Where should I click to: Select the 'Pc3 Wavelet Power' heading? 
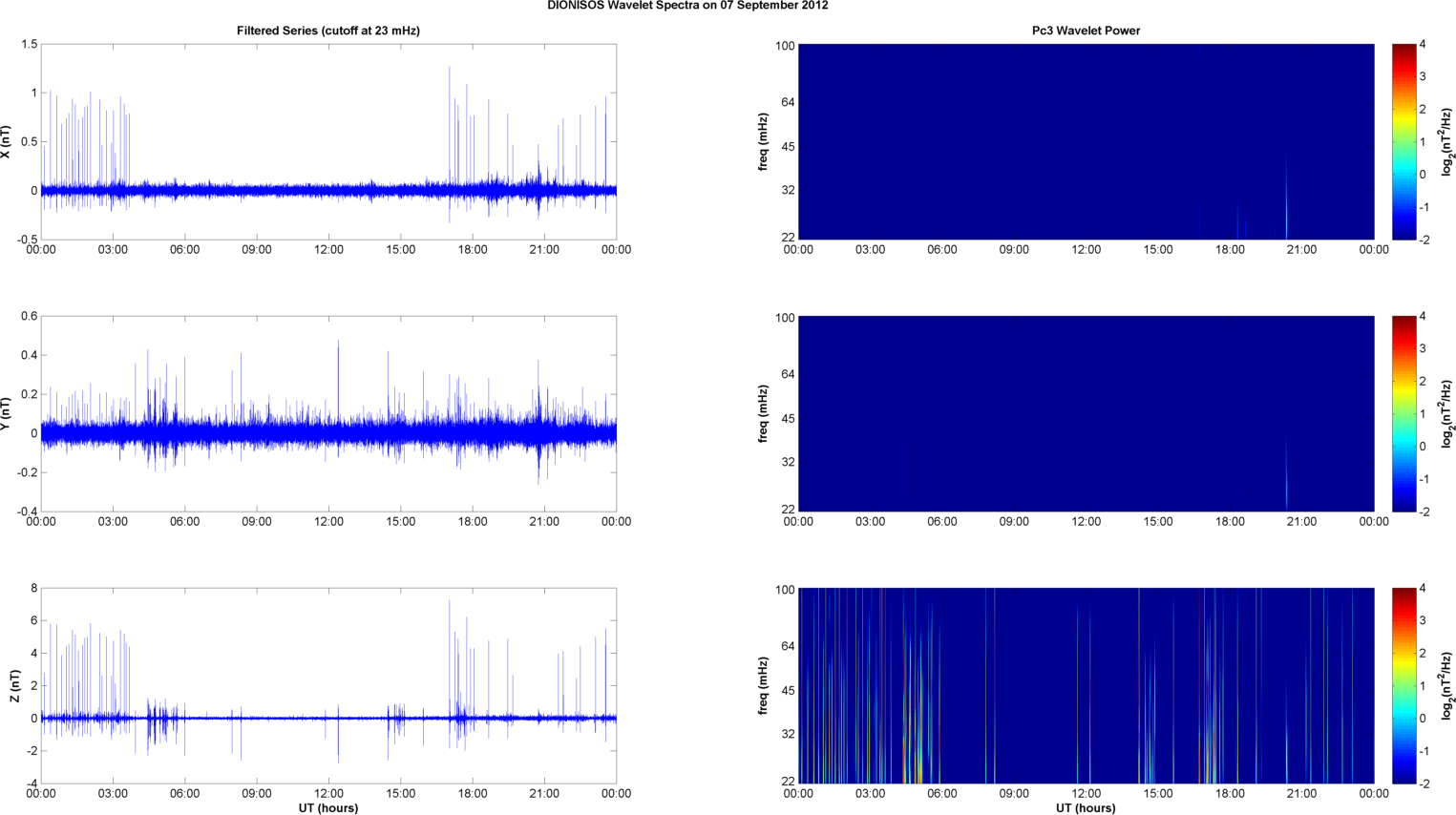[x=1086, y=31]
